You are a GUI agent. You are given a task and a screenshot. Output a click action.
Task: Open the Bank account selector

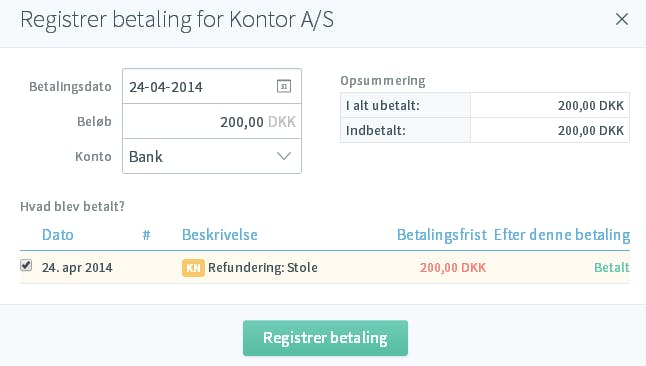pos(212,156)
